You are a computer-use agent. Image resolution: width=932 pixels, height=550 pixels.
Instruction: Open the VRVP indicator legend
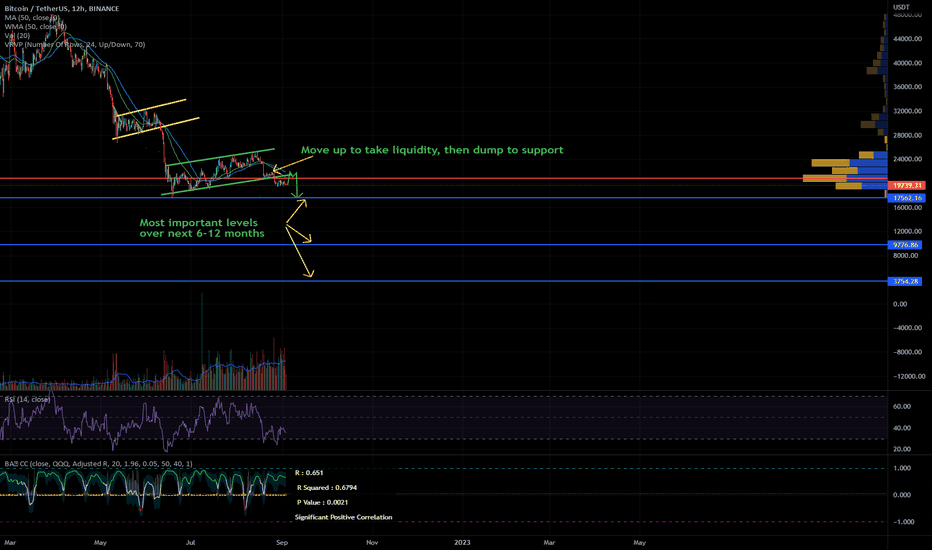pos(74,45)
